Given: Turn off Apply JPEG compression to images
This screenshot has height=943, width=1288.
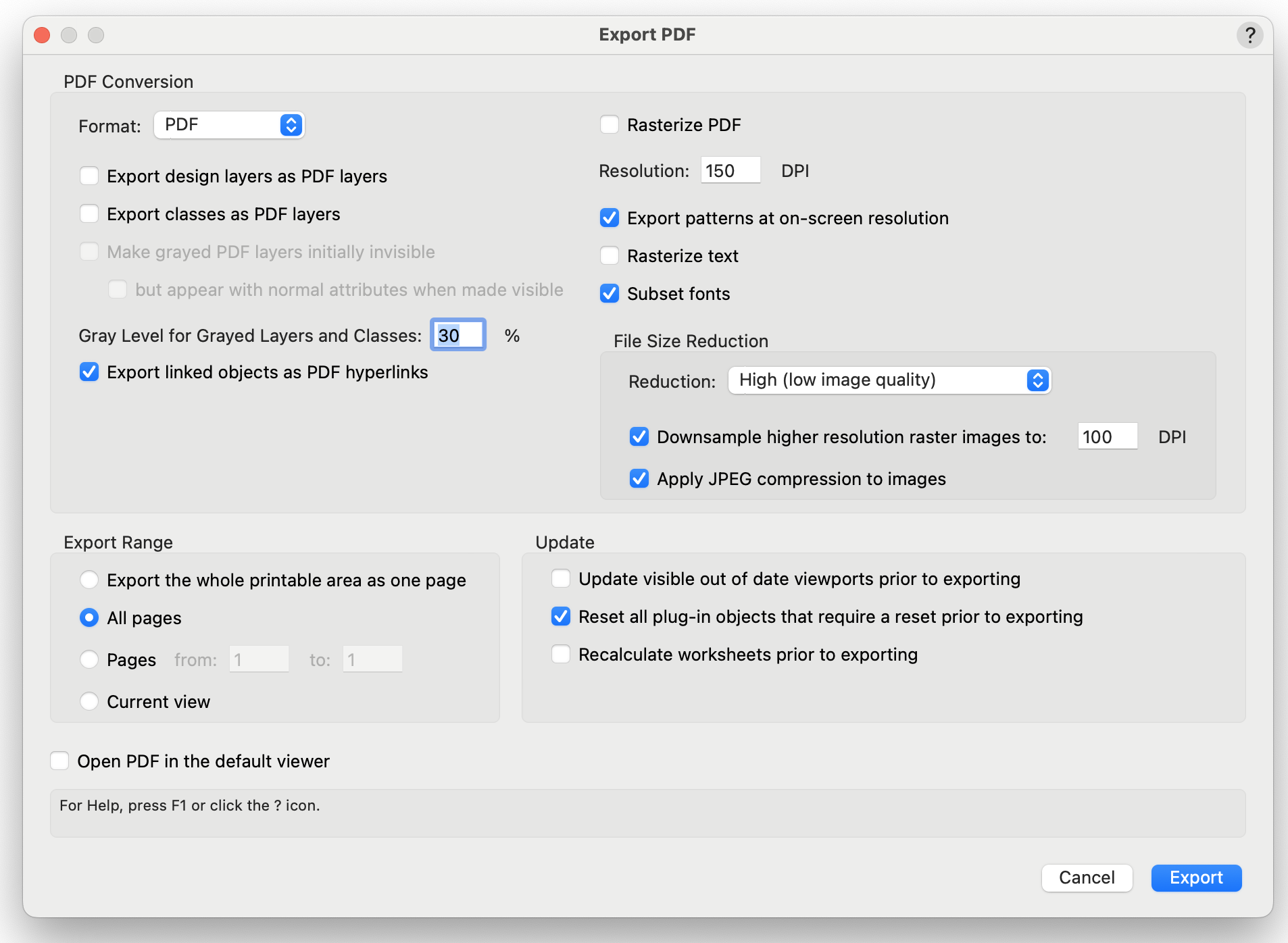Looking at the screenshot, I should (639, 479).
